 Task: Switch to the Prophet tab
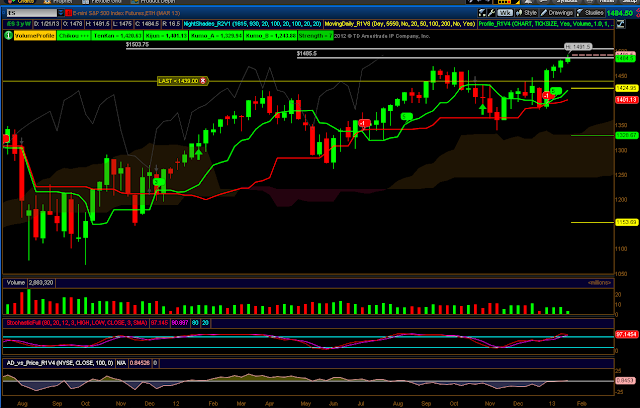[x=58, y=2]
